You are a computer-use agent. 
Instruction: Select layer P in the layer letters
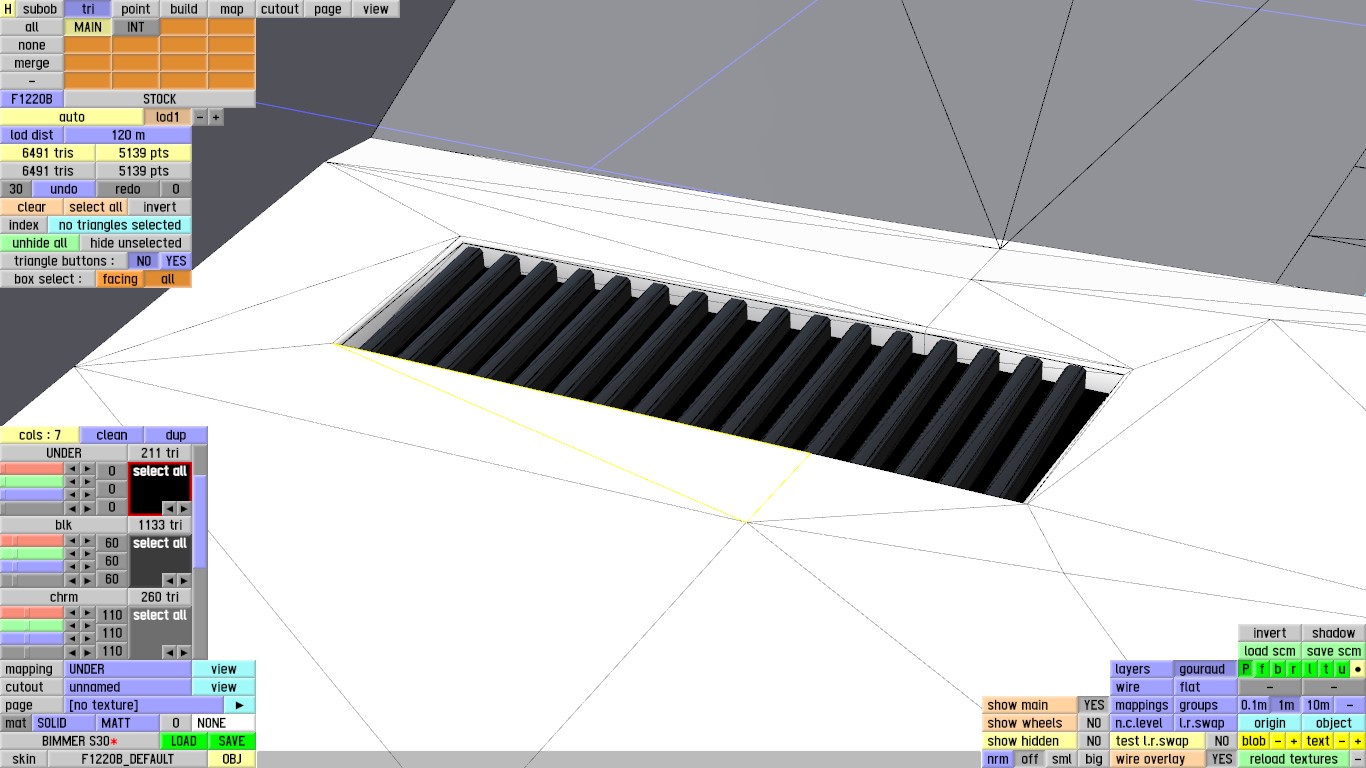pyautogui.click(x=1246, y=669)
